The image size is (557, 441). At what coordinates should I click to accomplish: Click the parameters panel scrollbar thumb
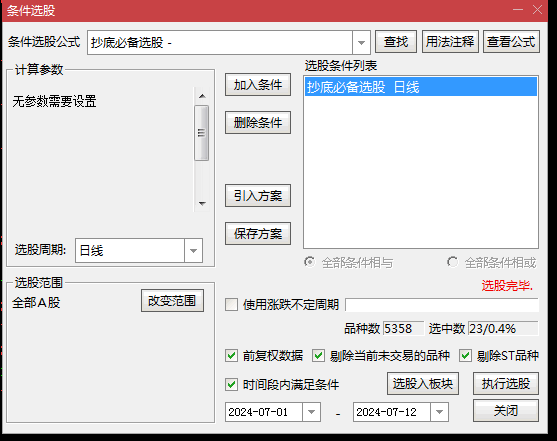tap(202, 133)
